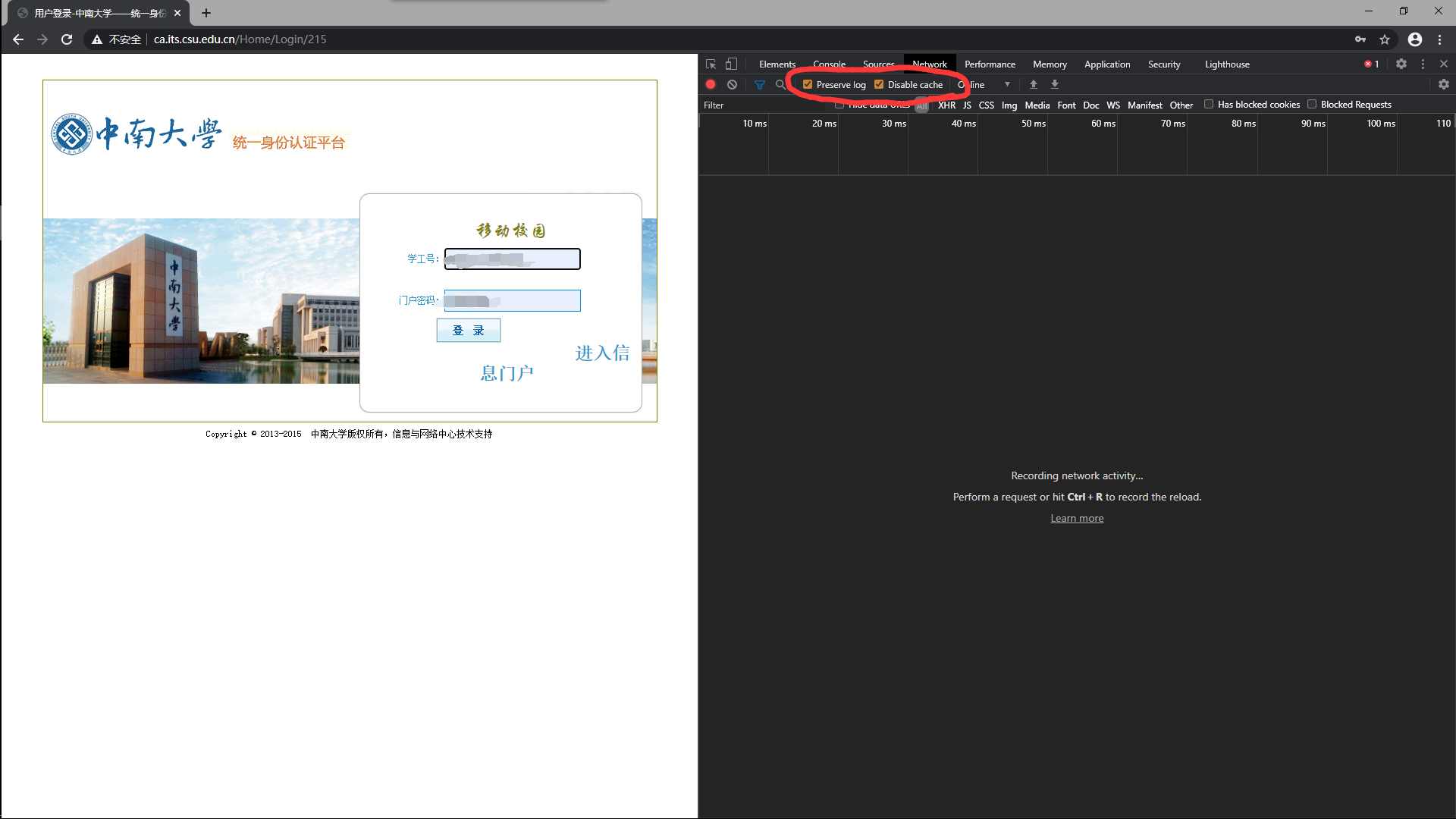Switch to the Application tab

tap(1106, 64)
